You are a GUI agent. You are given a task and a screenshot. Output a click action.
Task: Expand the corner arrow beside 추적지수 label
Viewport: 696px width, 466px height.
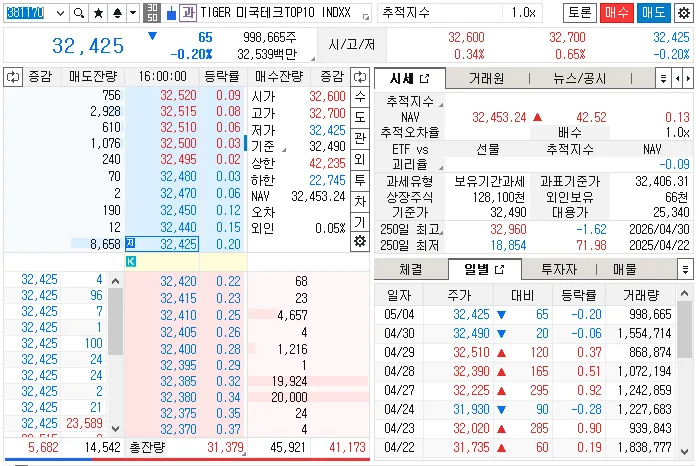[441, 105]
